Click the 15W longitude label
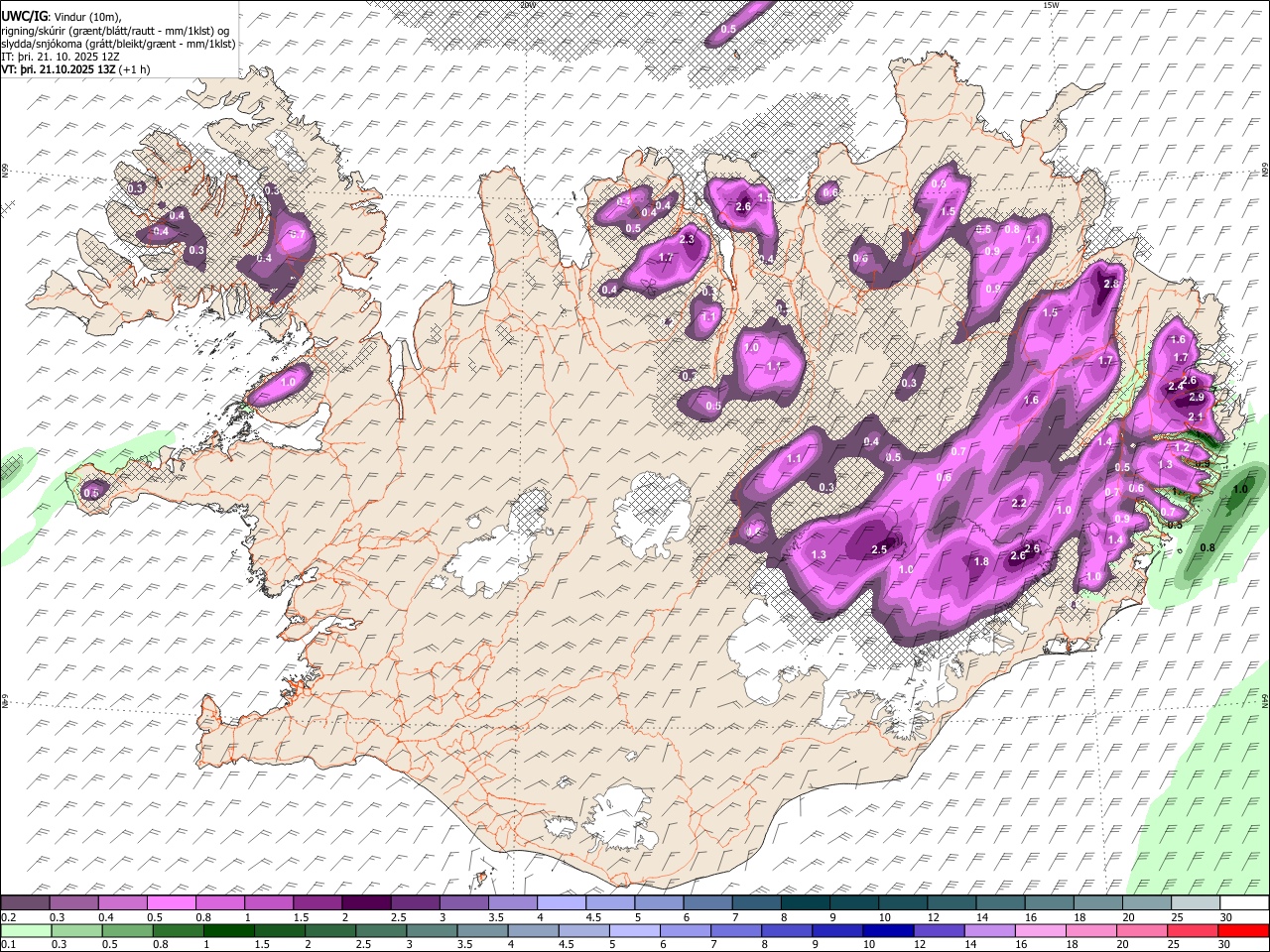1270x952 pixels. 1051,5
